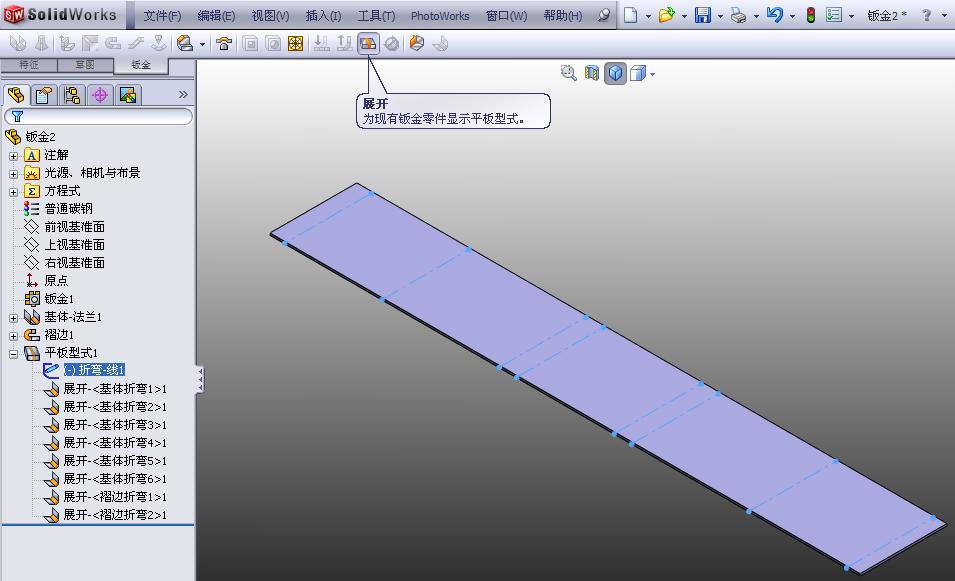Click the yellow vent tool icon
Screen dimensions: 955x581
[x=295, y=43]
